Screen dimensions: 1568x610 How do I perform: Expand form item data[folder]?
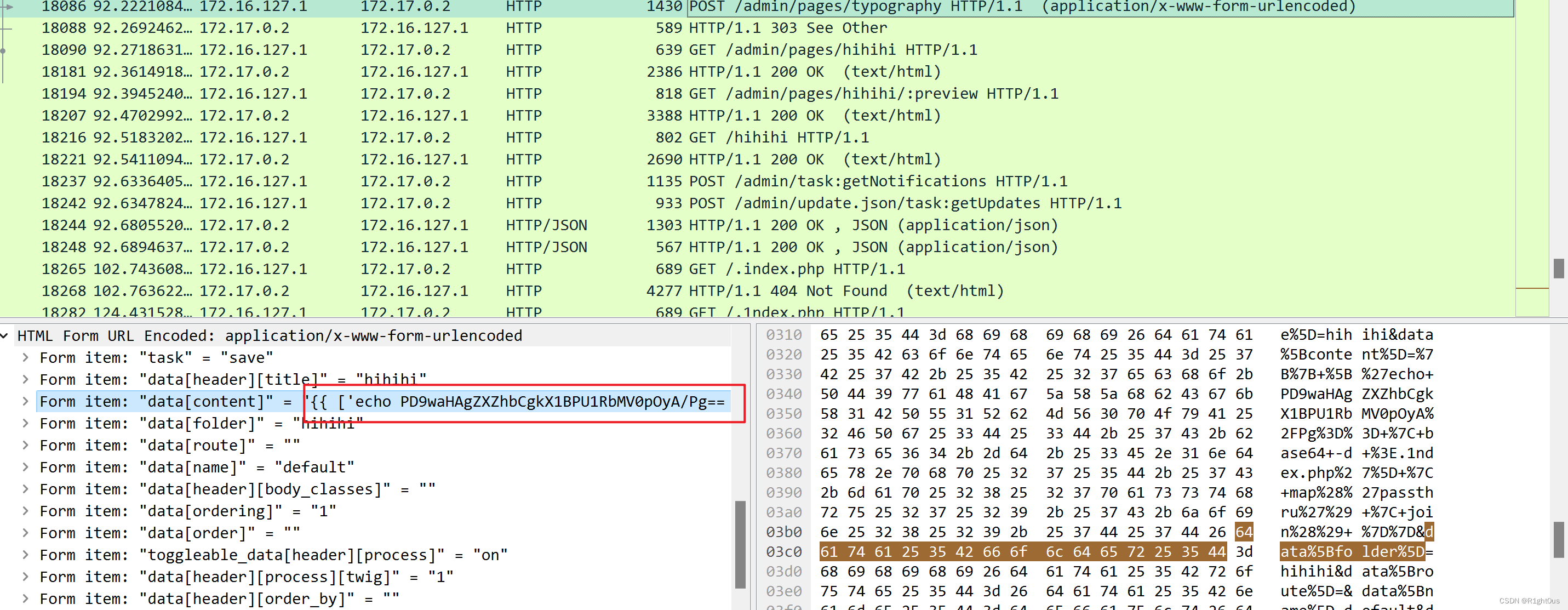click(x=26, y=423)
